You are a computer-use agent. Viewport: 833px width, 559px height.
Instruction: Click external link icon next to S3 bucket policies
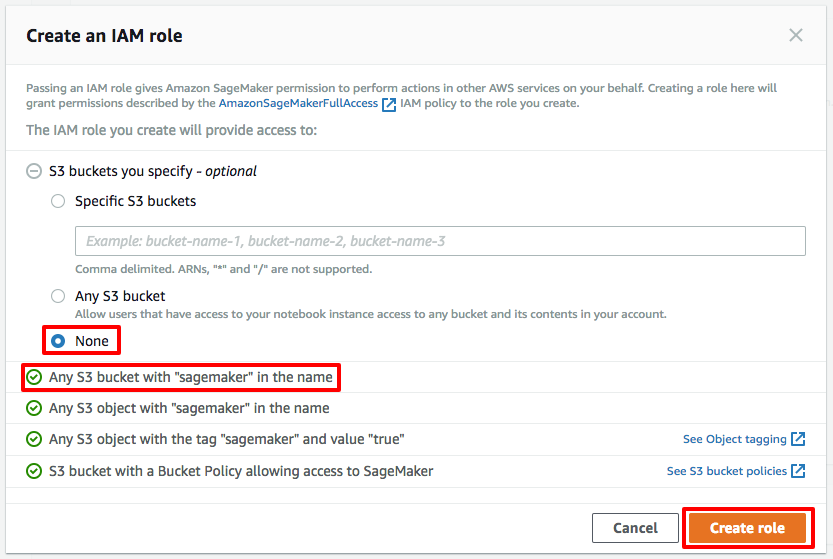click(798, 471)
